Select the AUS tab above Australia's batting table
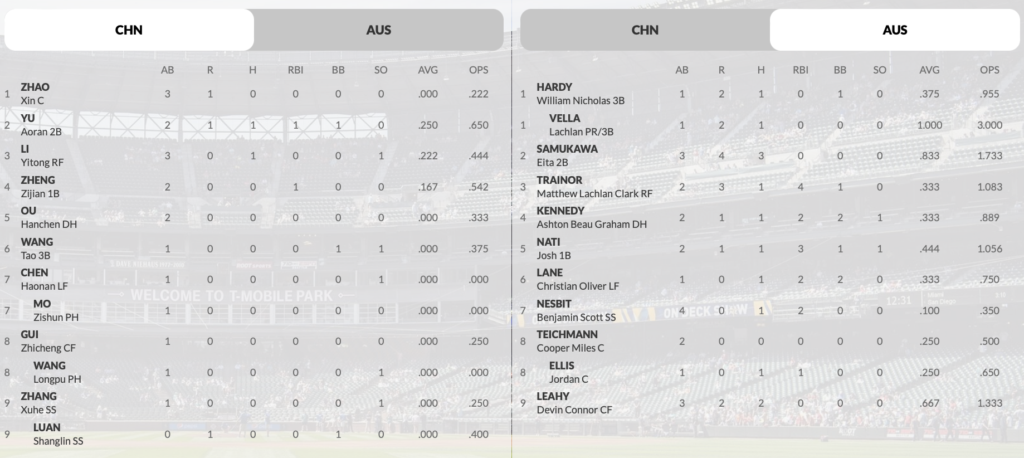The image size is (1024, 458). point(895,29)
